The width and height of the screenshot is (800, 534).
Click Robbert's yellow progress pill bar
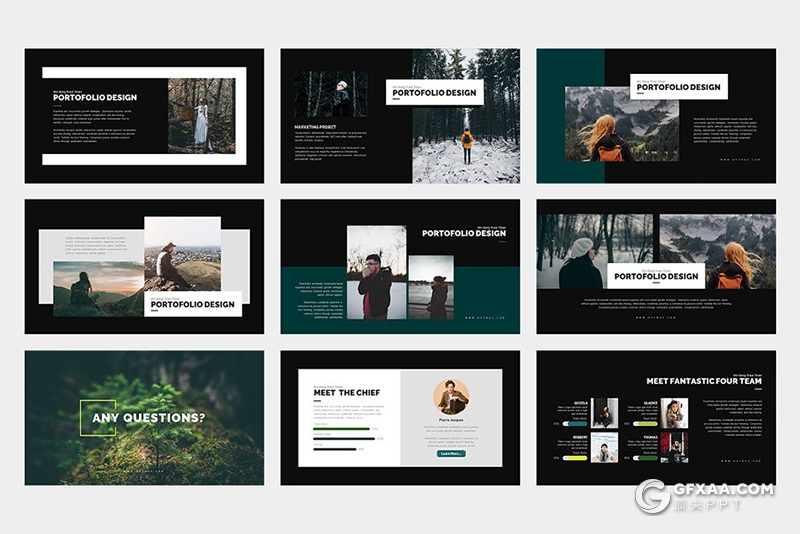[x=574, y=457]
